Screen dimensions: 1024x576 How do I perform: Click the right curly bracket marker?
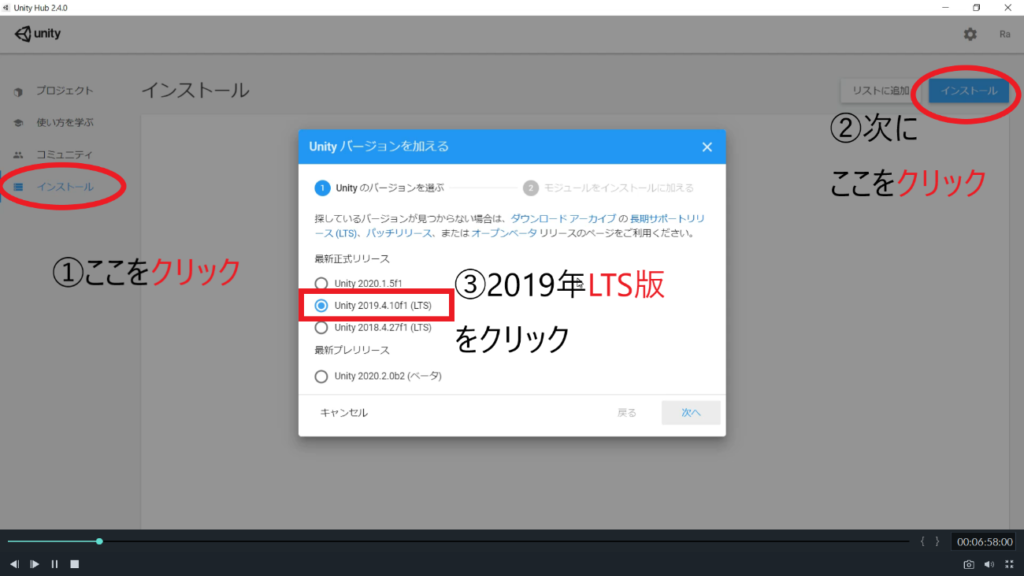coord(937,541)
